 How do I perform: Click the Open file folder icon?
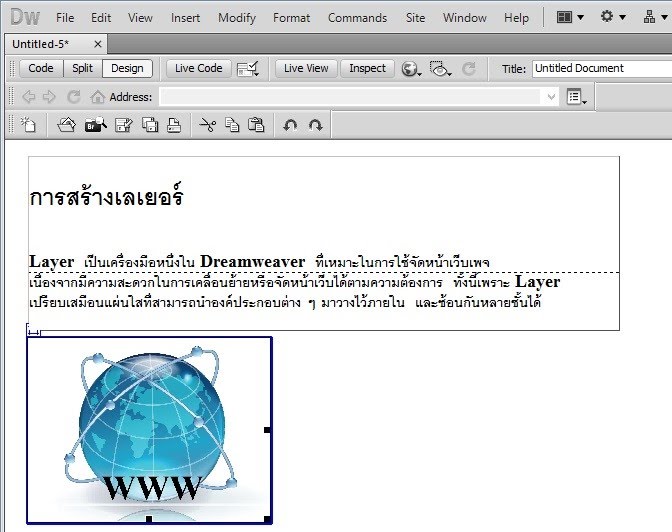point(66,125)
